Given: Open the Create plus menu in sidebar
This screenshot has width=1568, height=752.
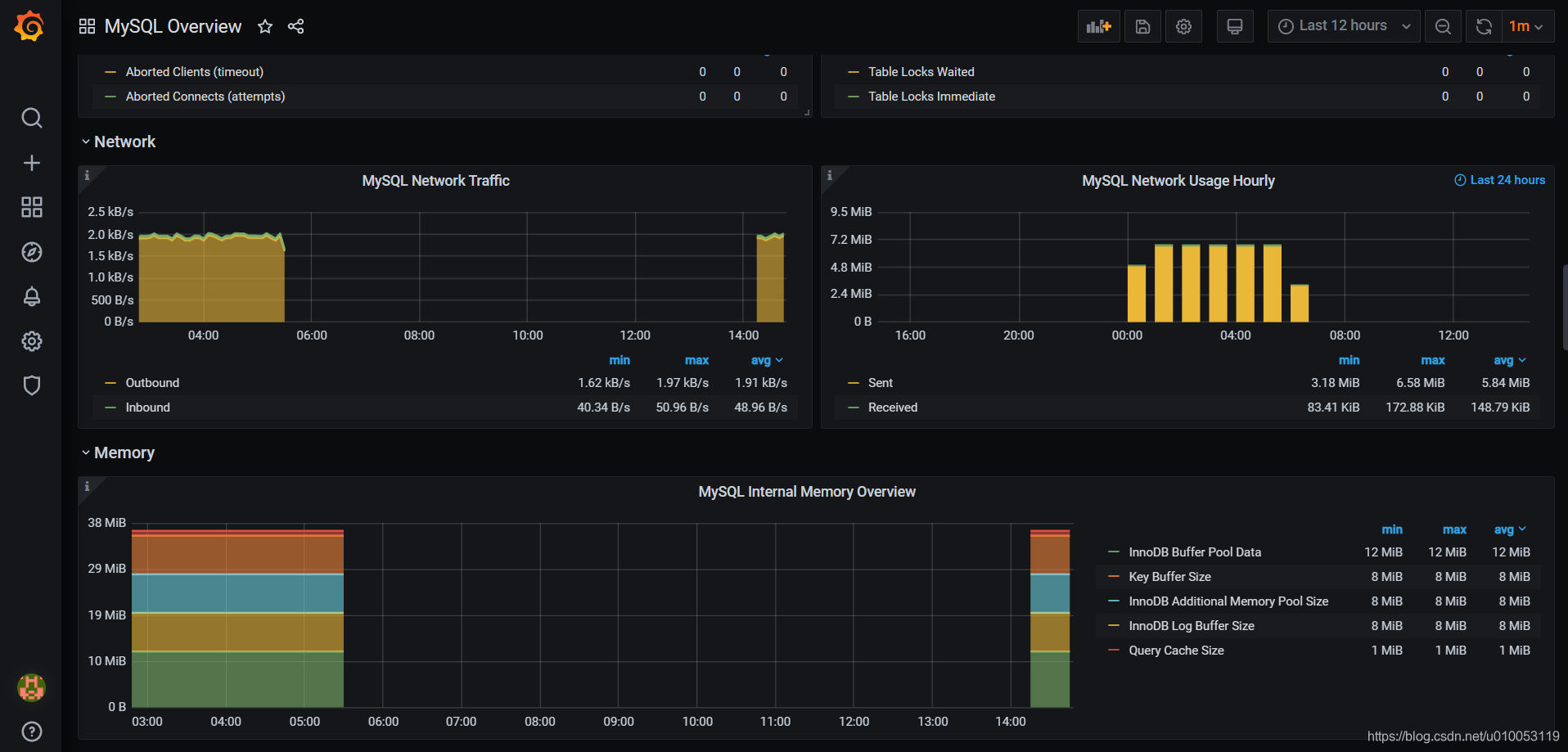Looking at the screenshot, I should [x=31, y=163].
